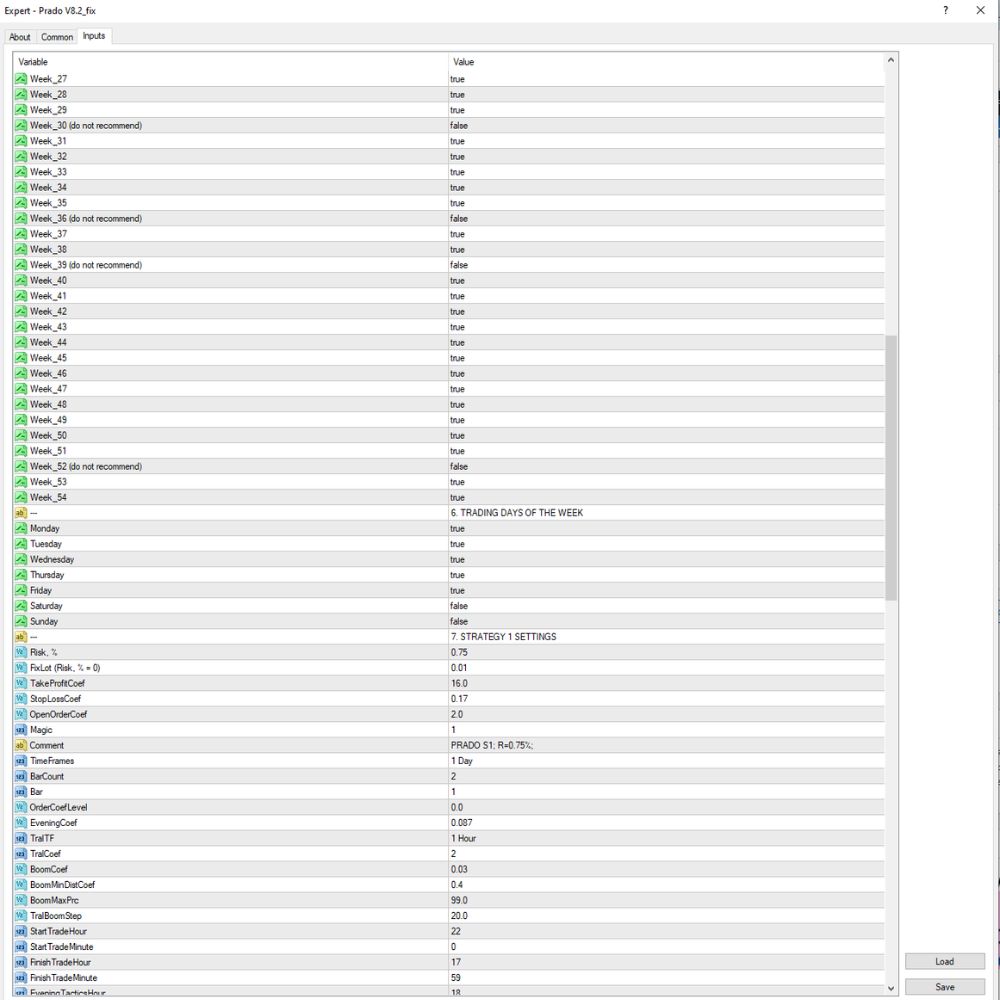Select the Inputs tab
The height and width of the screenshot is (1000, 1000).
tap(94, 36)
